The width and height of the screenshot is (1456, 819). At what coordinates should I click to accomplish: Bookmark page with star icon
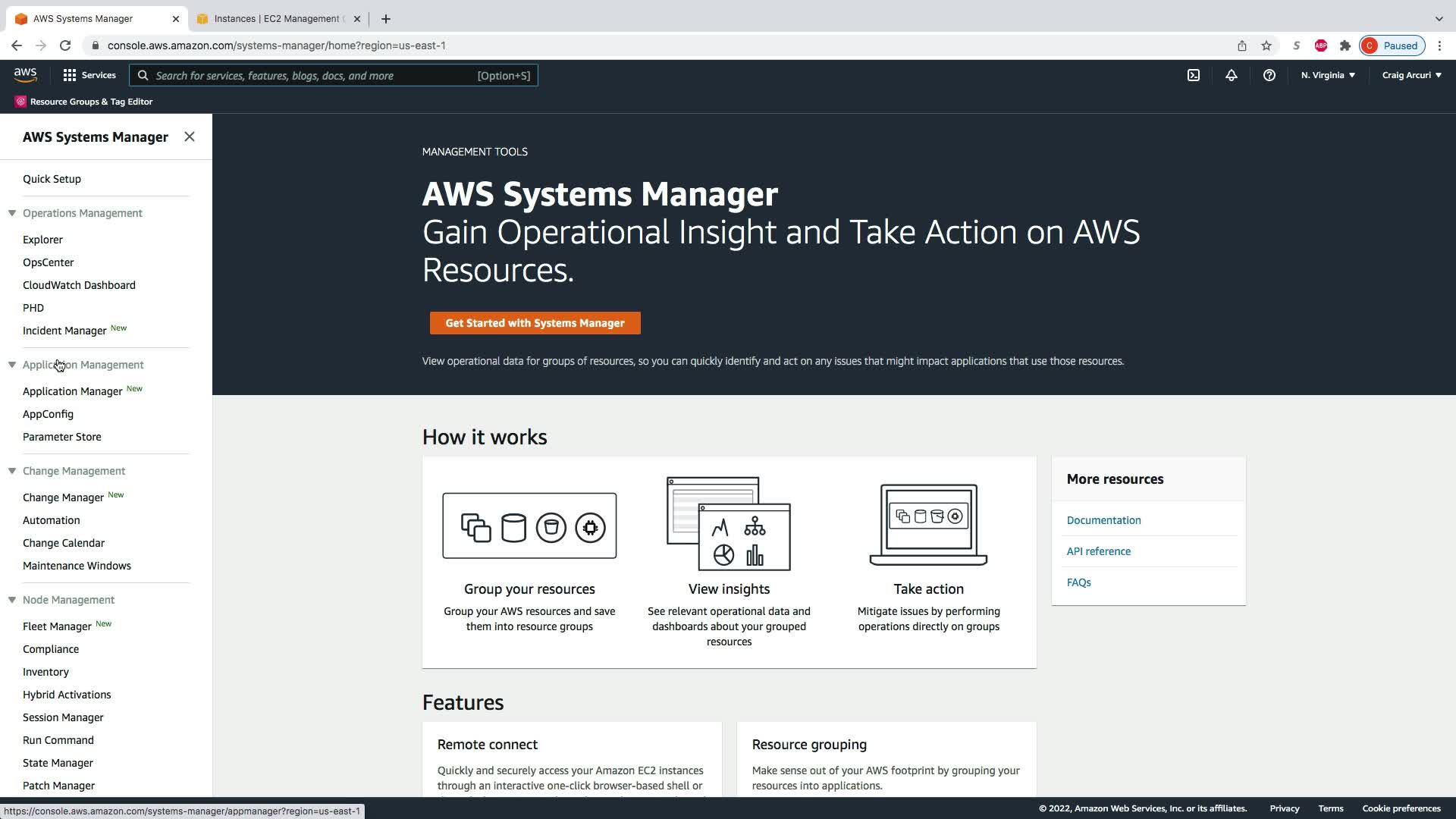[x=1266, y=45]
